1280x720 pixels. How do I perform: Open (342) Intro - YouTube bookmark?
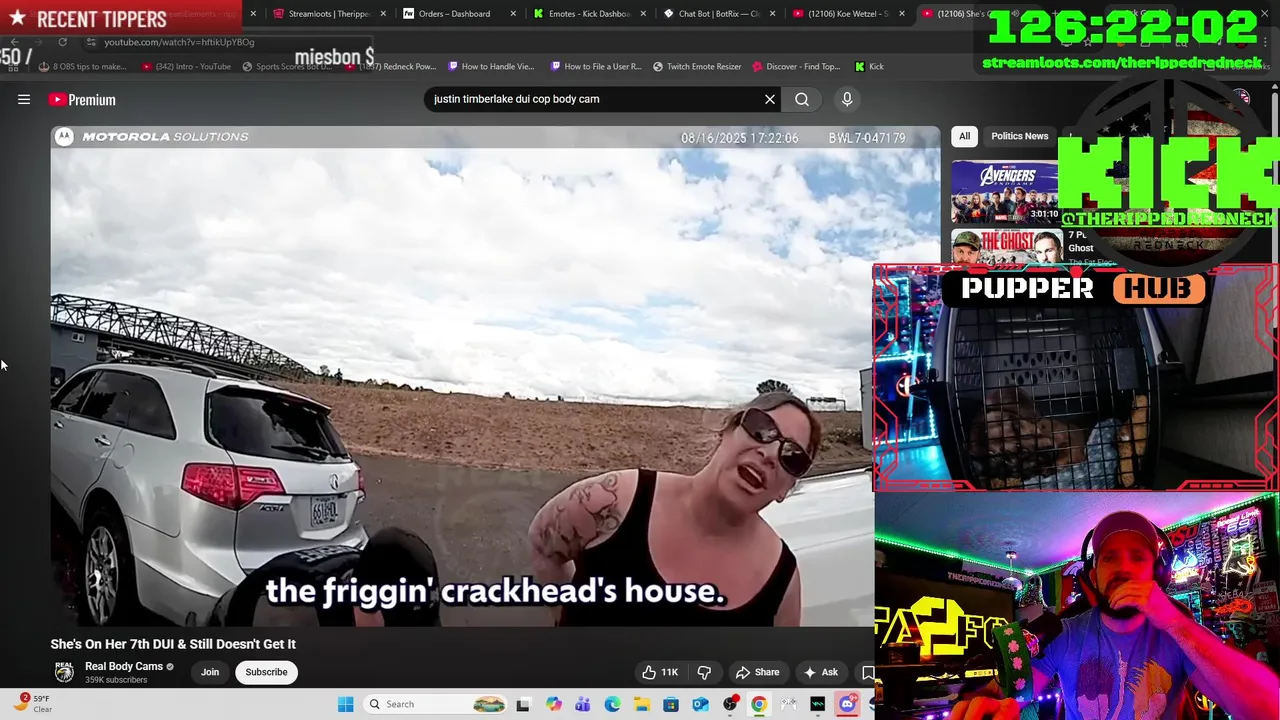click(186, 66)
